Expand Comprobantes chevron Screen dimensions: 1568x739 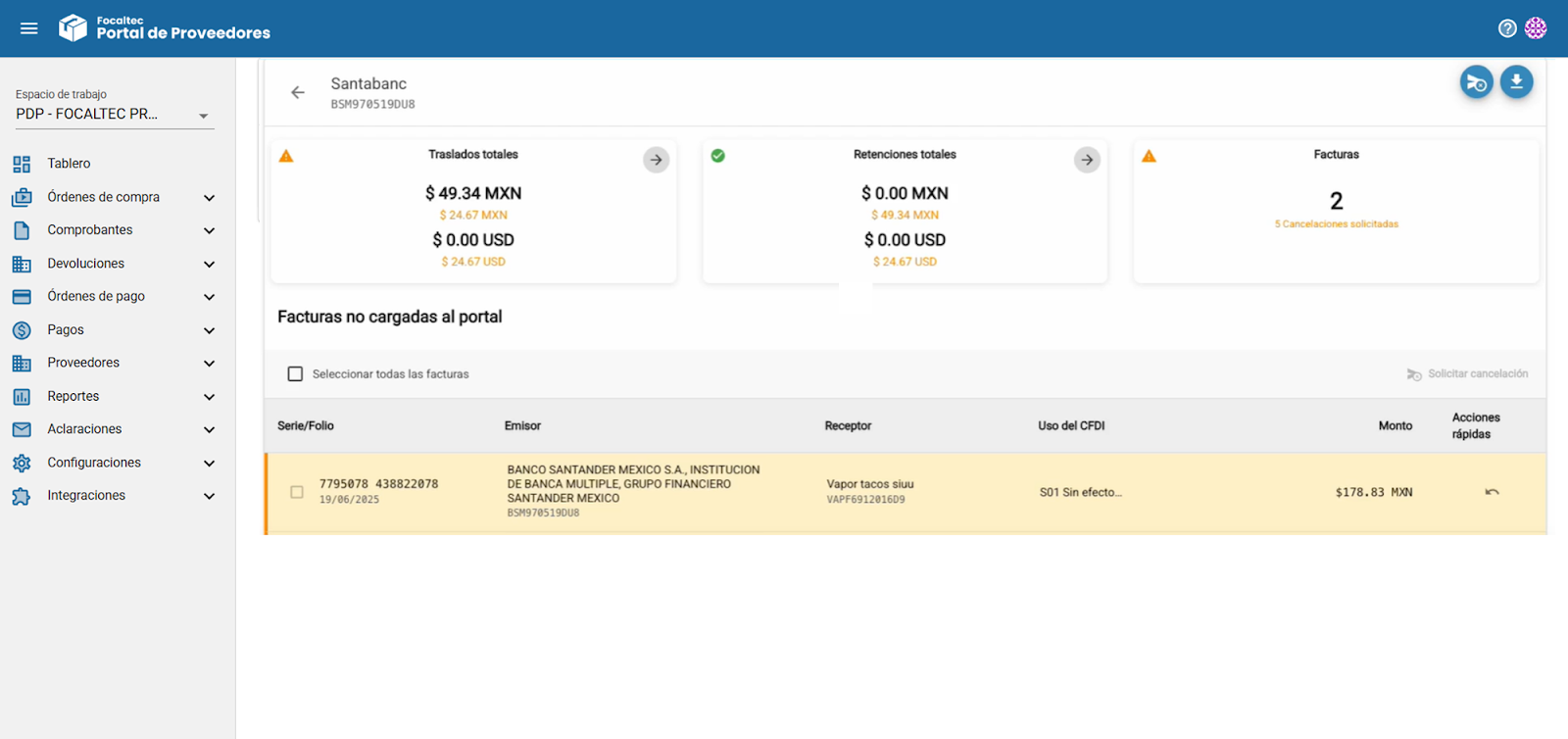coord(209,231)
